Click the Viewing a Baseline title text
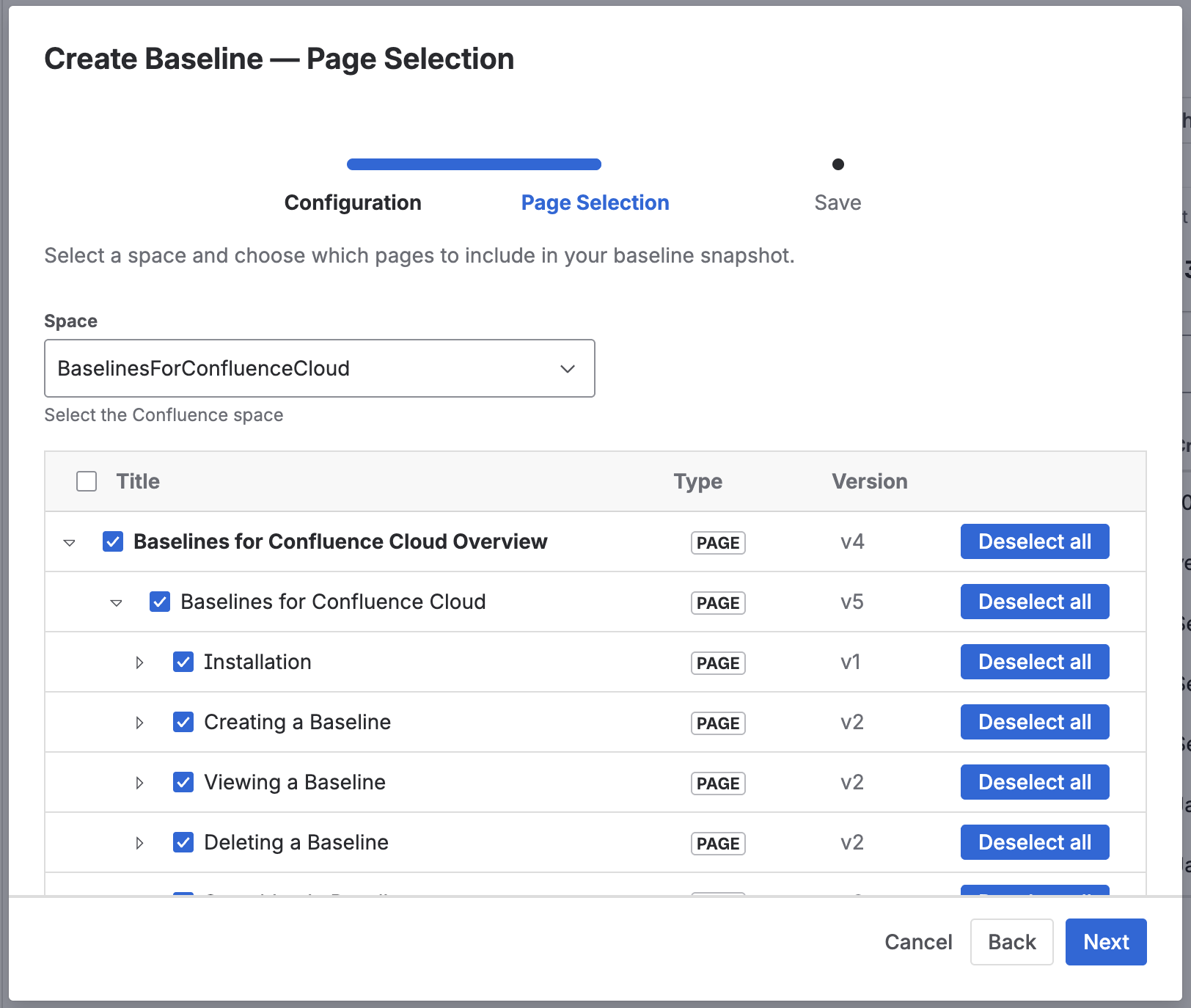 (295, 782)
